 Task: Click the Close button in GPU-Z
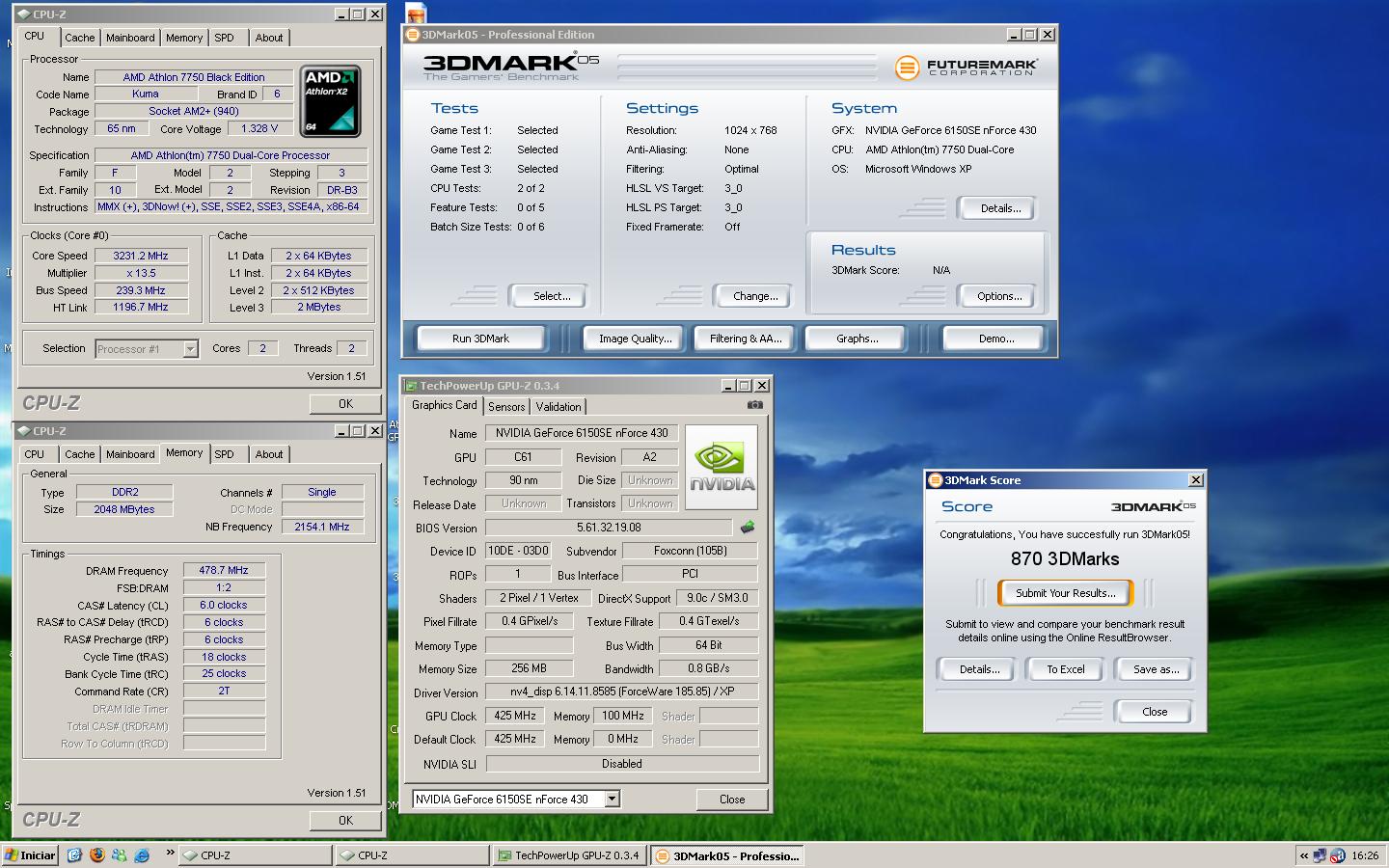coord(732,800)
